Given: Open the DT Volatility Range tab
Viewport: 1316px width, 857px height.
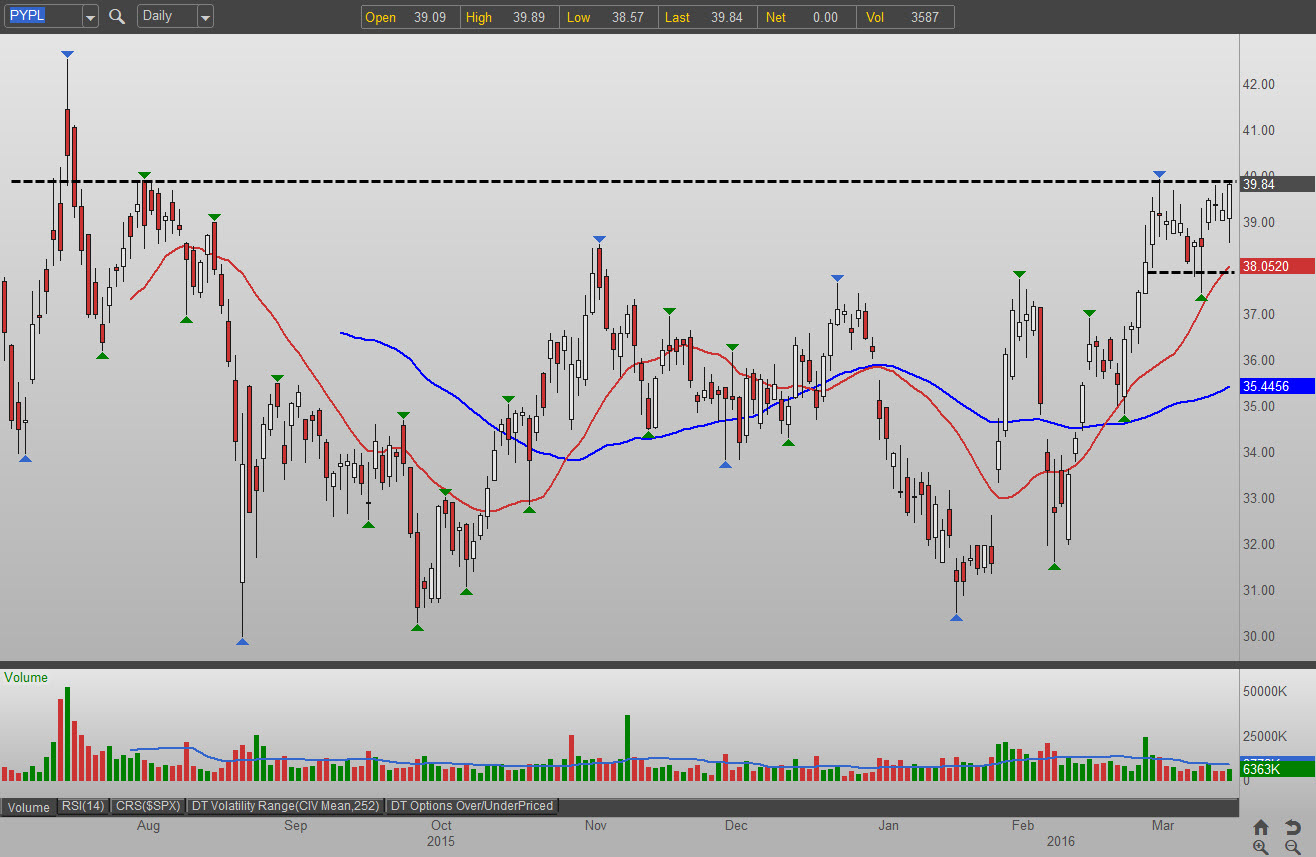Looking at the screenshot, I should pos(285,806).
